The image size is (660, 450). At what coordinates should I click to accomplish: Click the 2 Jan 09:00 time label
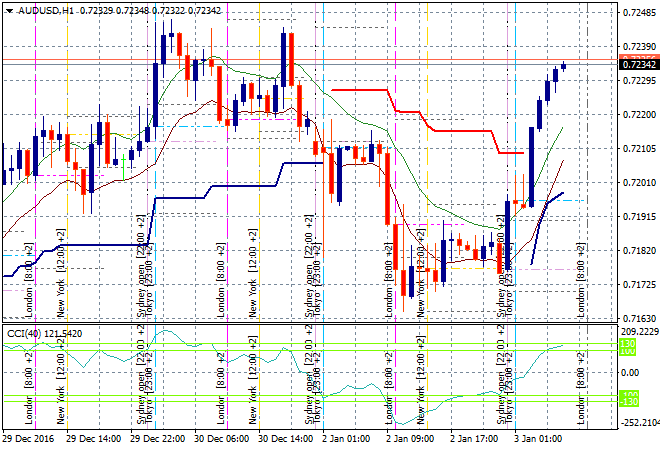pyautogui.click(x=410, y=439)
